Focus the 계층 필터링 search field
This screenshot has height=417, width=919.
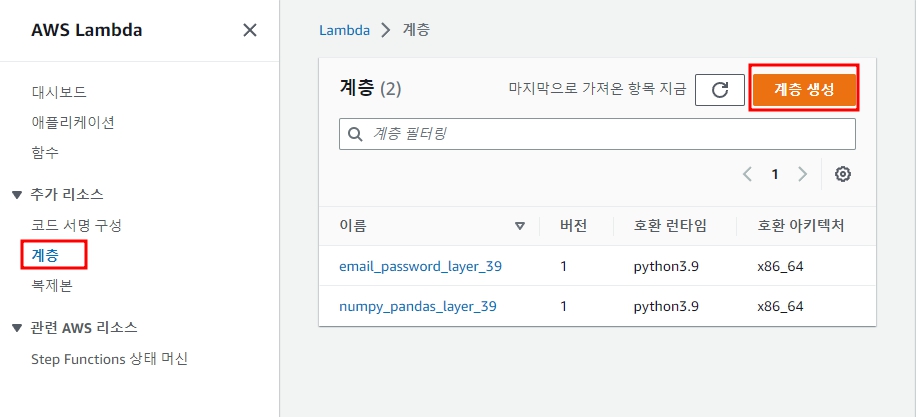(x=597, y=134)
